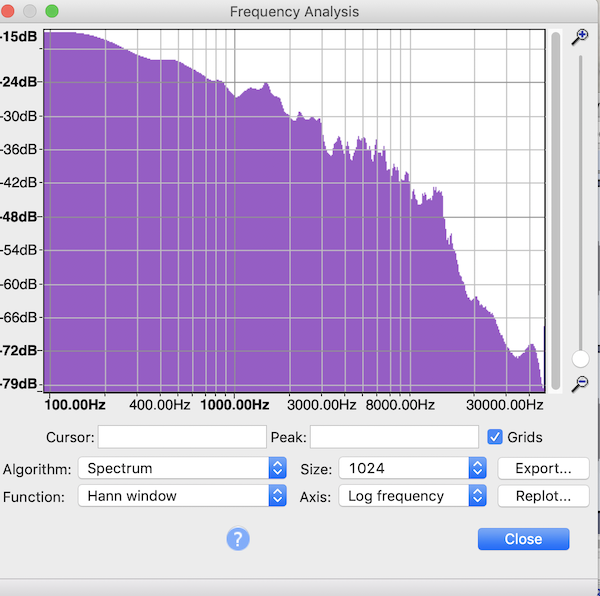This screenshot has height=596, width=600.
Task: Click the -60dB axis label
Action: point(19,284)
